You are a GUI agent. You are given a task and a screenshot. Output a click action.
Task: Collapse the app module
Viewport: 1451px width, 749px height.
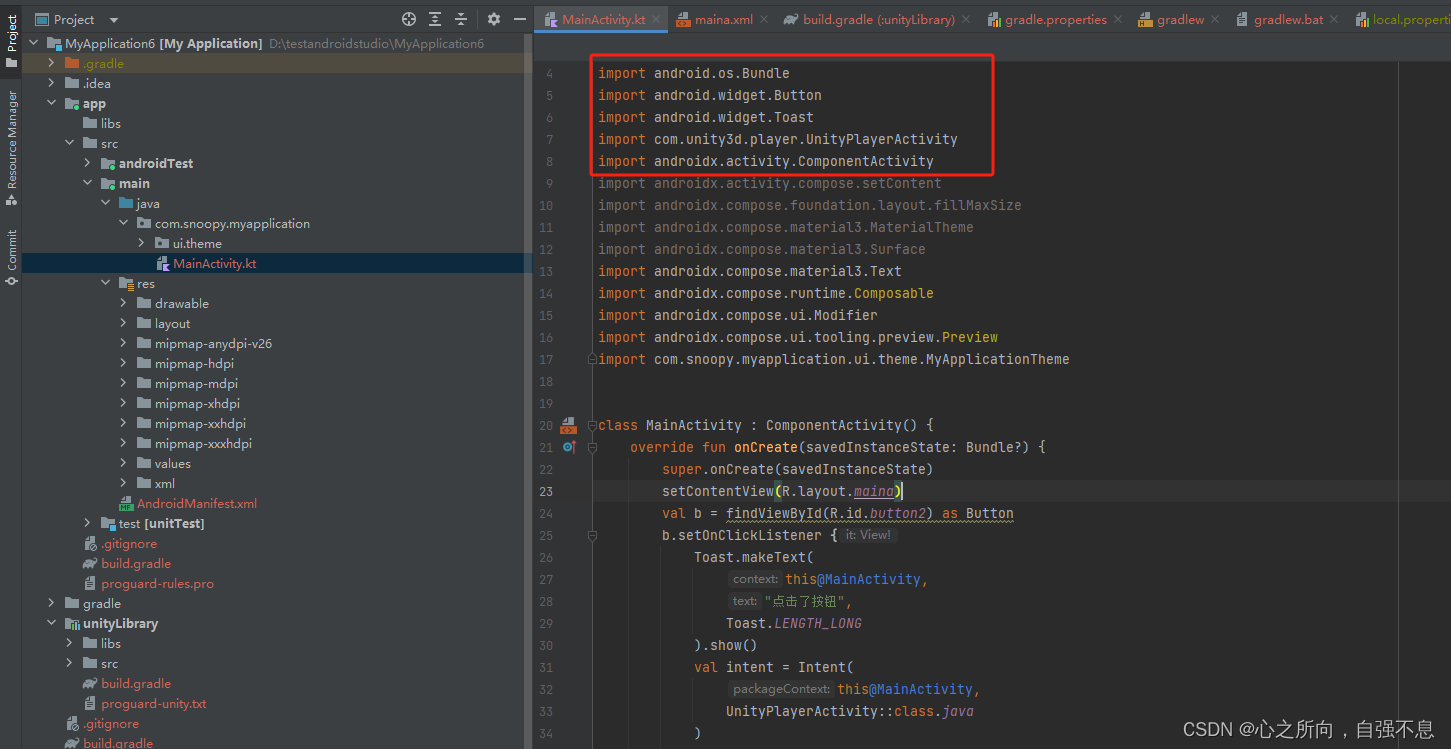[52, 103]
